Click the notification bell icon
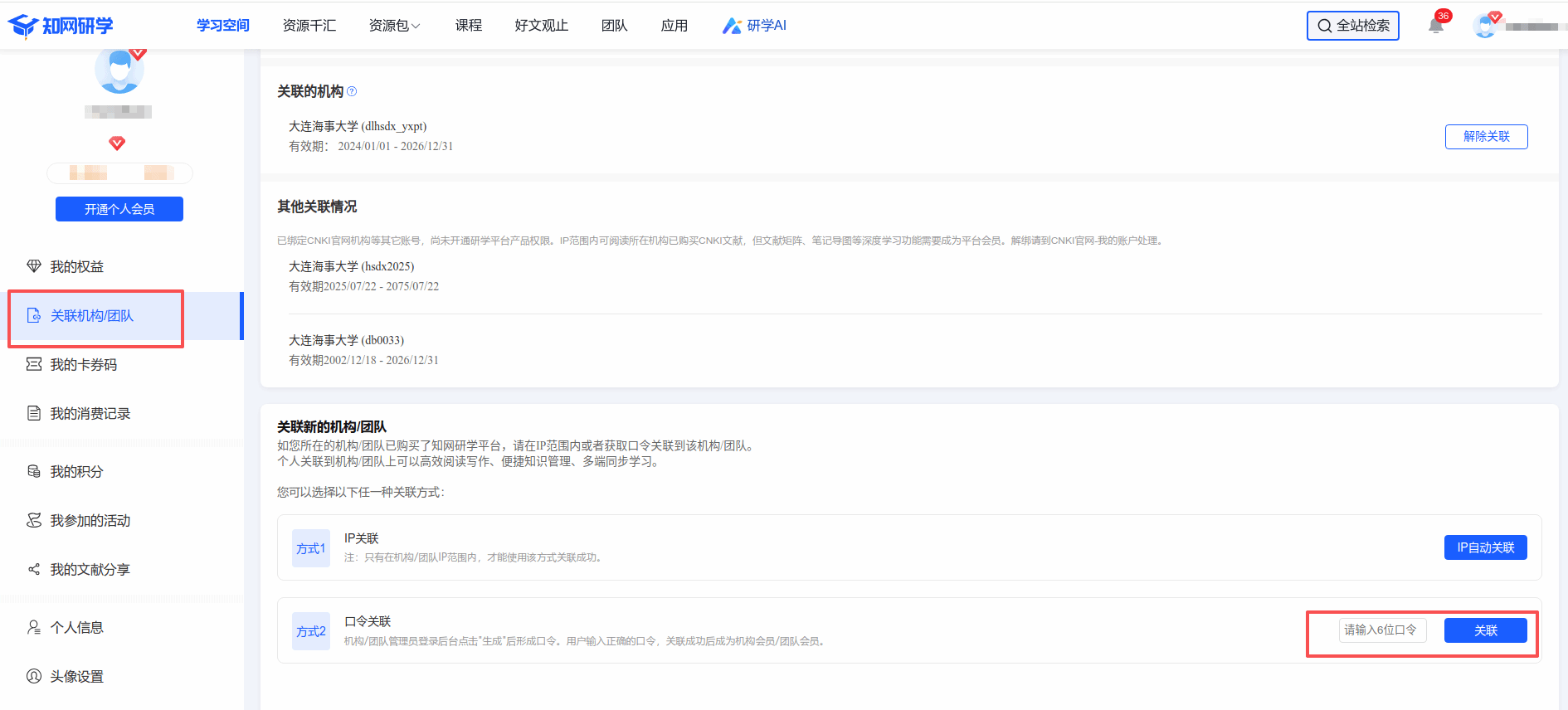The height and width of the screenshot is (710, 1568). (1436, 26)
